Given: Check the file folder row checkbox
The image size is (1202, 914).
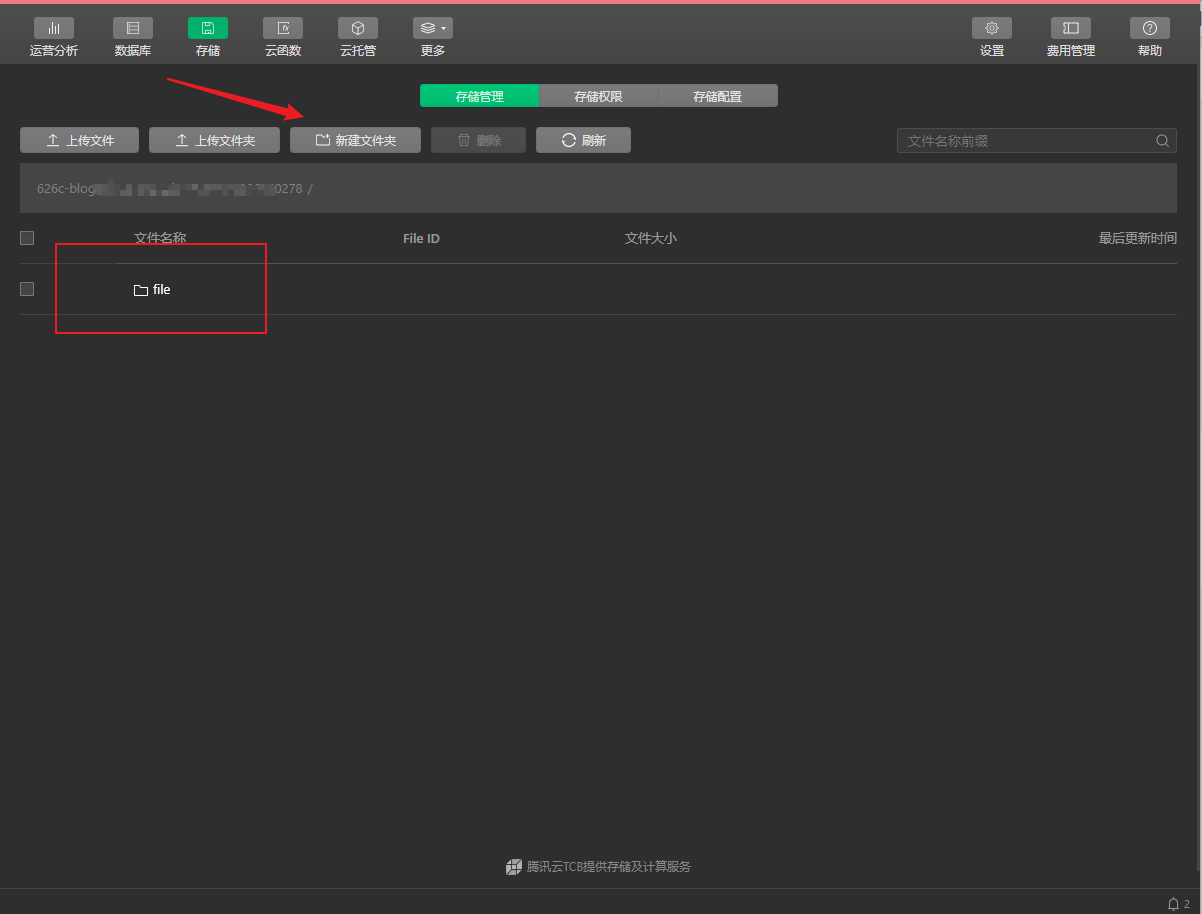Looking at the screenshot, I should [27, 289].
